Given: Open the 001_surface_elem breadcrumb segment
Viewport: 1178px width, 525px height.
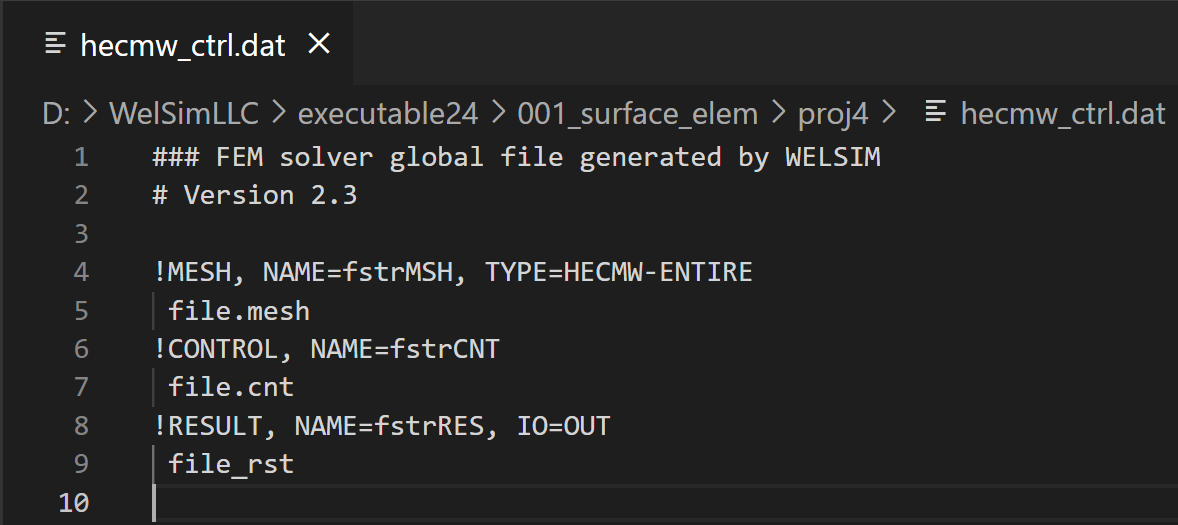Looking at the screenshot, I should pos(637,114).
